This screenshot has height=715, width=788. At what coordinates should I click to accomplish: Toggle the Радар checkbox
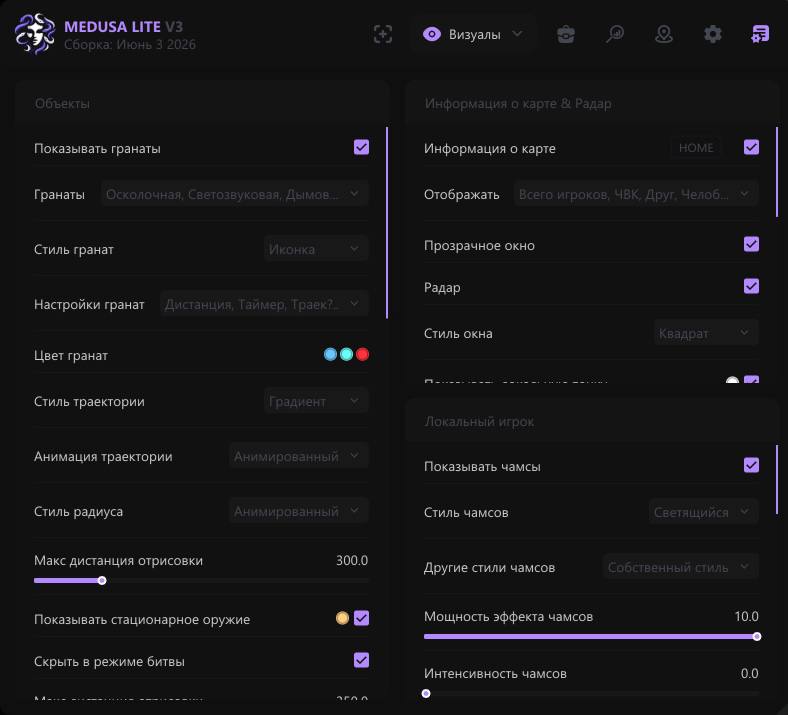tap(751, 286)
